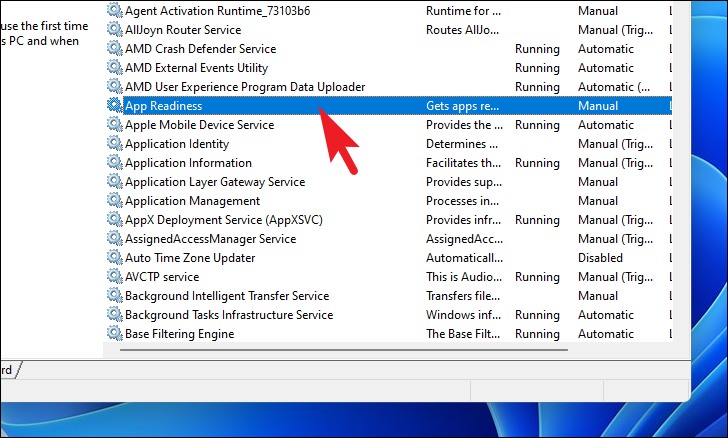Select the Application Management service name
The image size is (728, 438).
click(192, 201)
